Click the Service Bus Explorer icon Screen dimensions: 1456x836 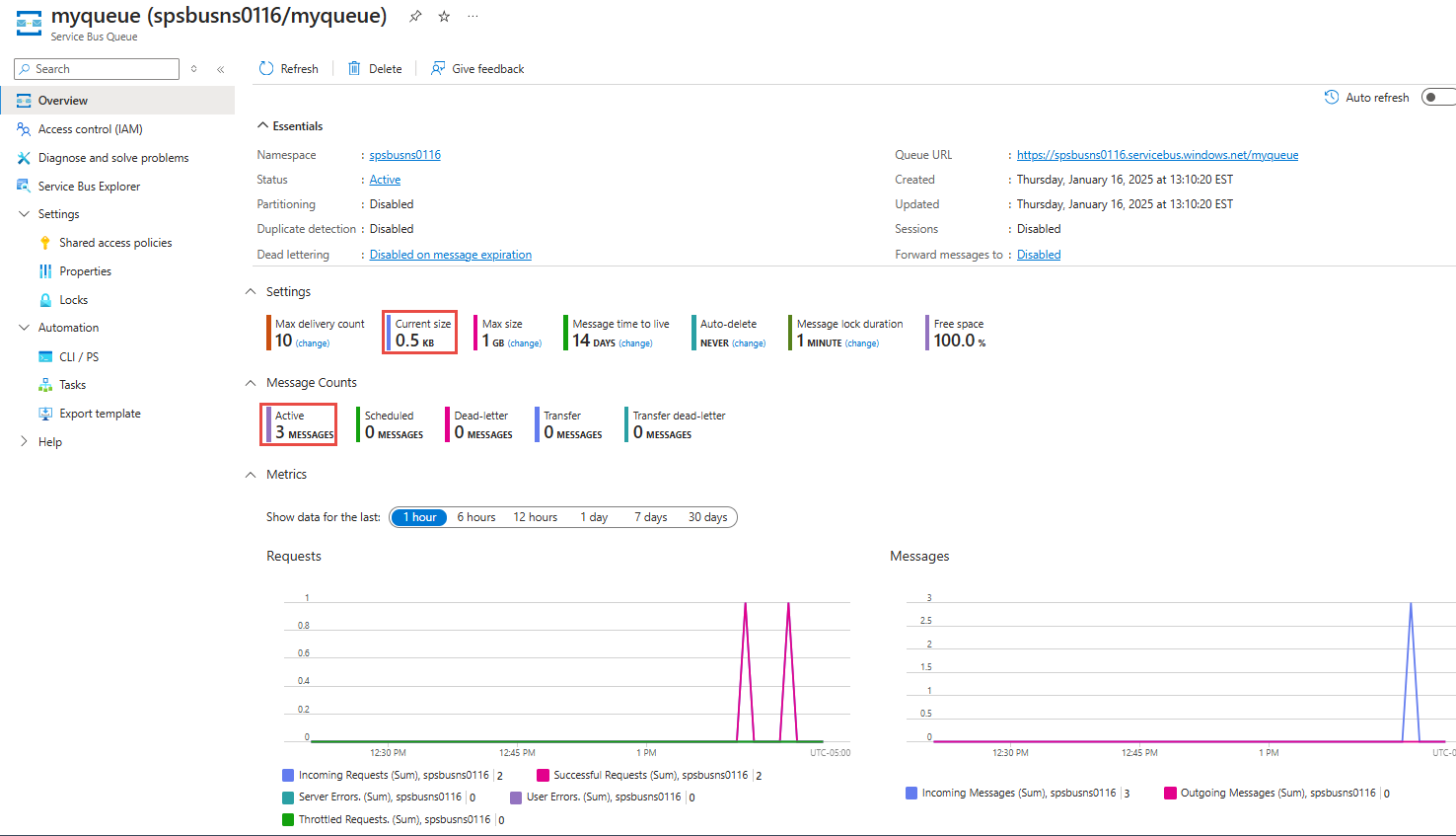[x=24, y=186]
